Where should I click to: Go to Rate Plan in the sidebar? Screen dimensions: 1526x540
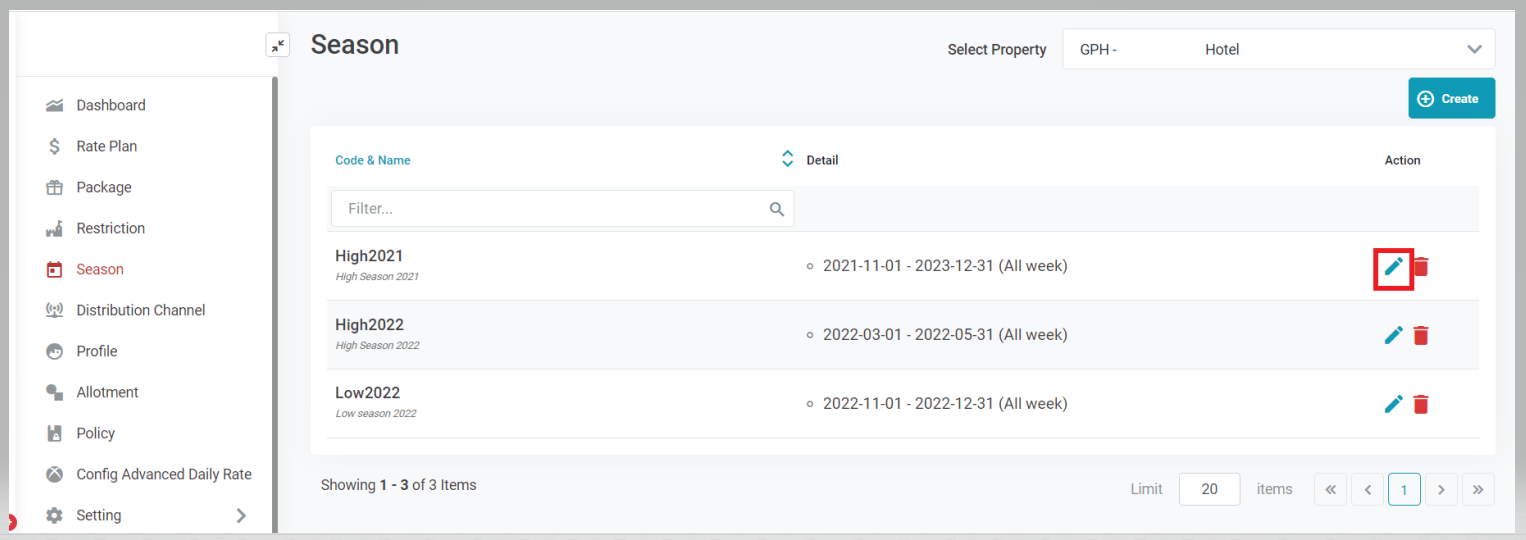coord(107,146)
